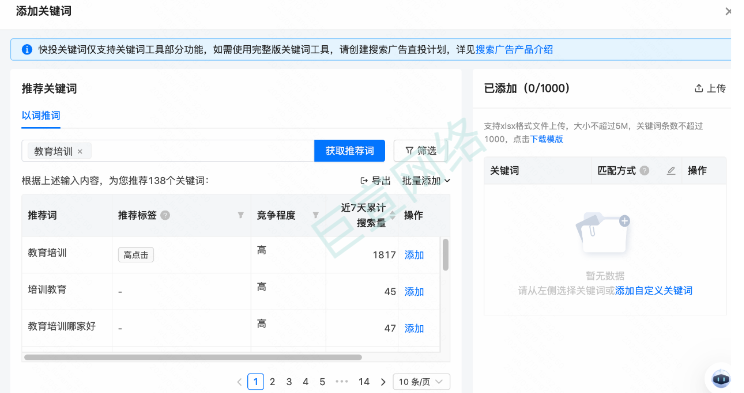Click the 教育培训哪家好 keyword cell
This screenshot has width=744, height=393.
coord(62,326)
